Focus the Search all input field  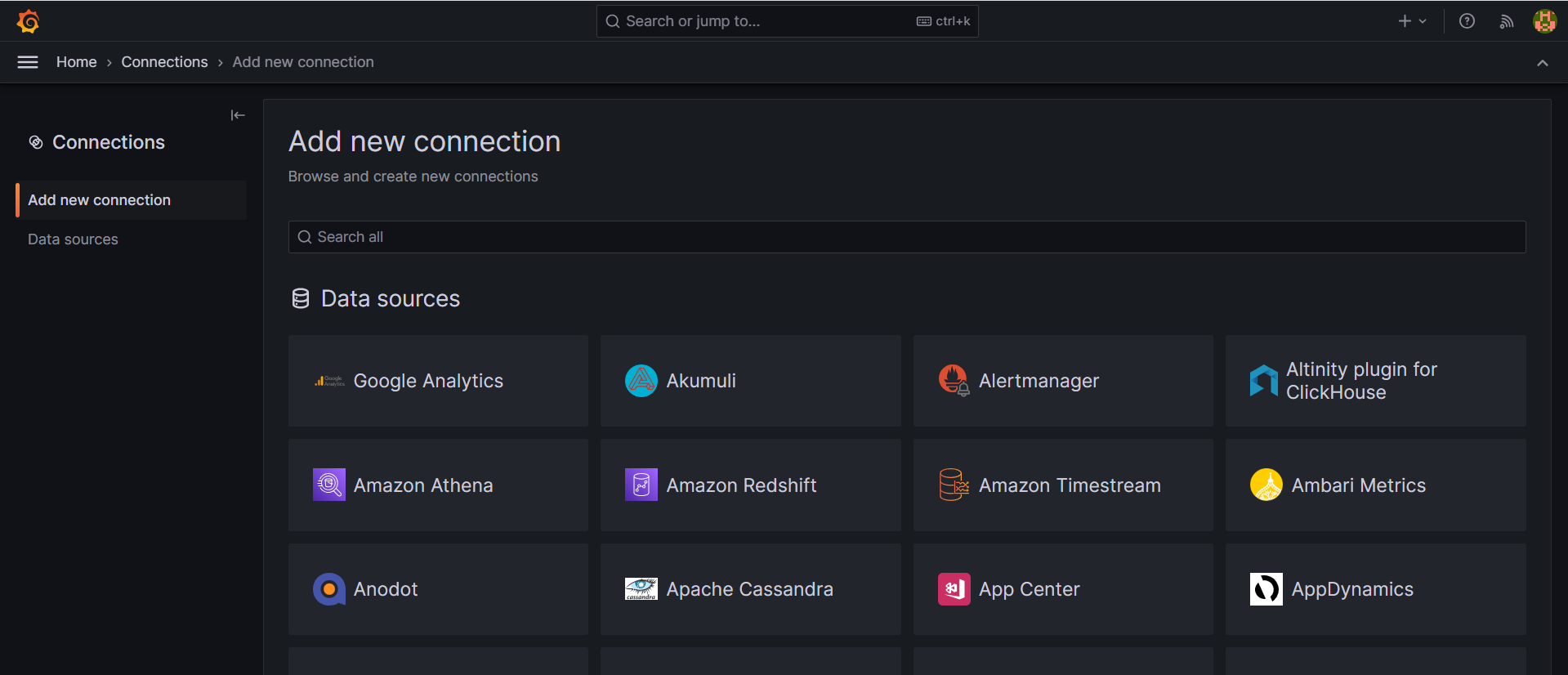pyautogui.click(x=907, y=237)
